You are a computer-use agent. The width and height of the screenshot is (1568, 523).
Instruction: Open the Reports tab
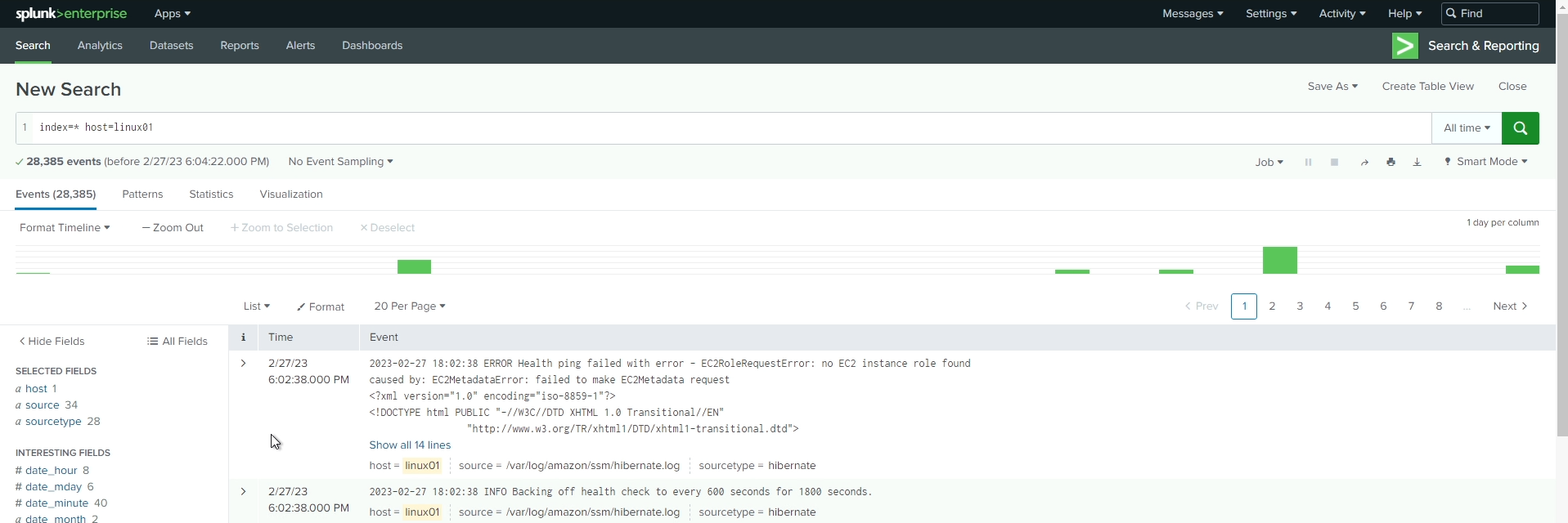pyautogui.click(x=240, y=46)
